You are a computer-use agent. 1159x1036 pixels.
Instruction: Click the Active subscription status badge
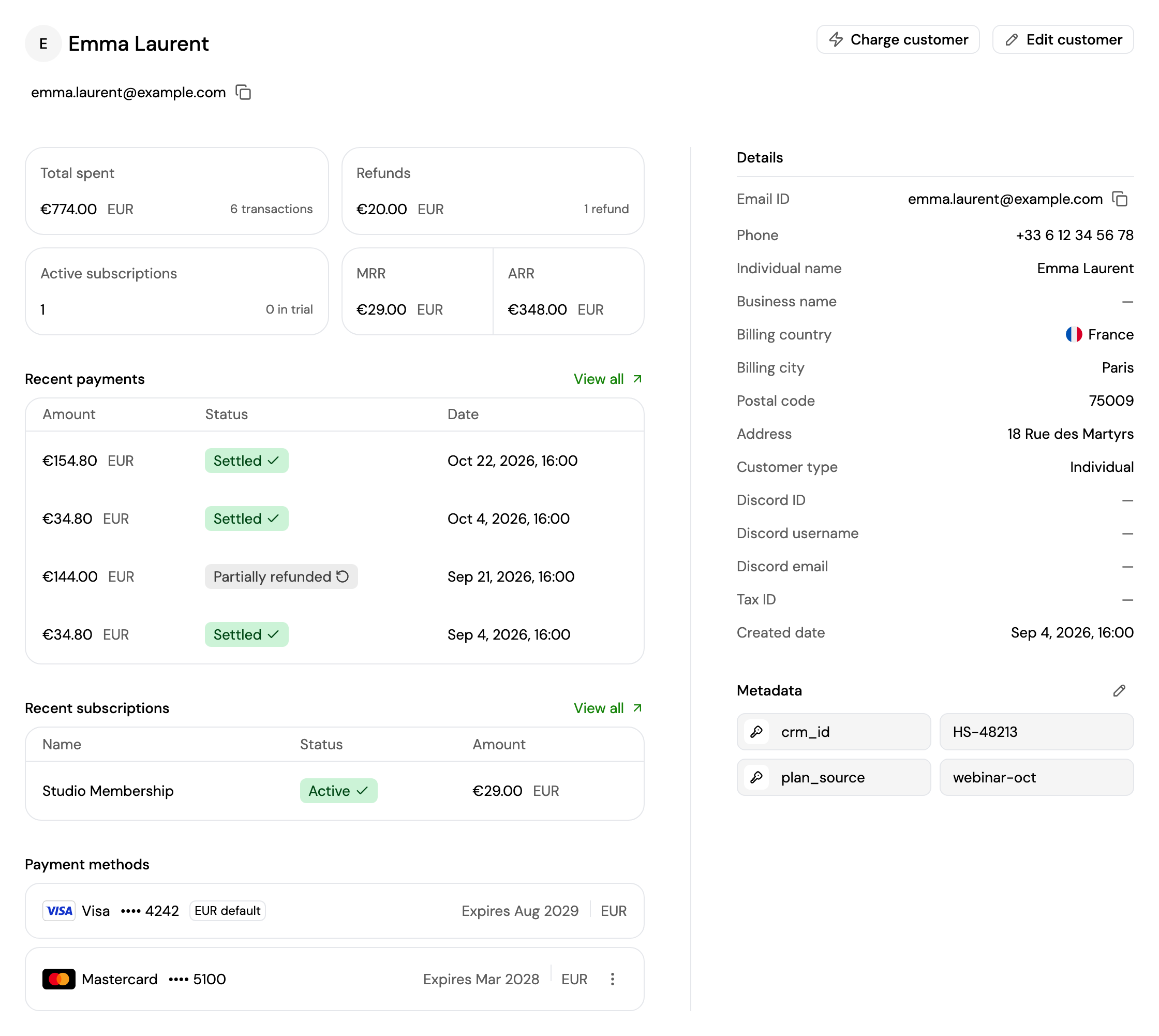(x=339, y=791)
